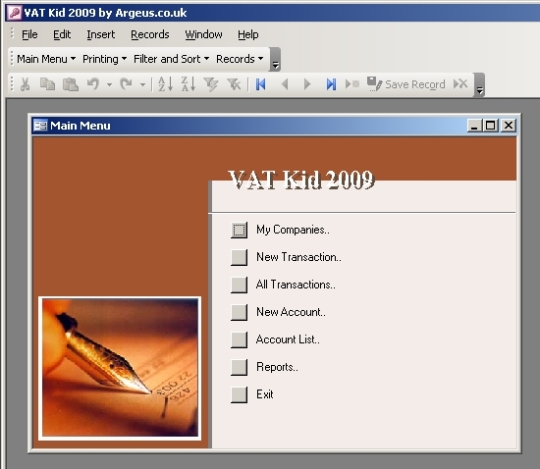This screenshot has height=469, width=540.
Task: Open the Edit menu
Action: pyautogui.click(x=62, y=34)
